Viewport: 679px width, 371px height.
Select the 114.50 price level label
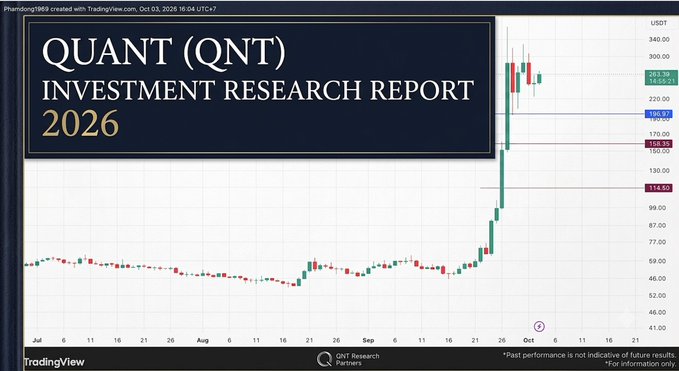click(658, 188)
